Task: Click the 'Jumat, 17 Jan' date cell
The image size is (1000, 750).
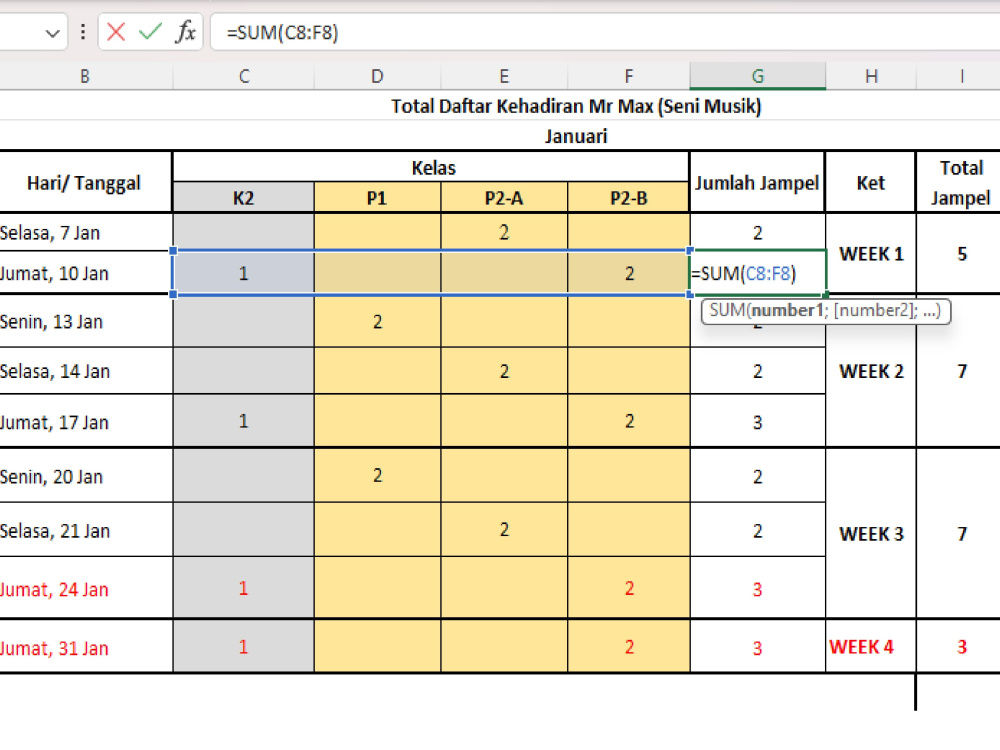Action: [85, 422]
